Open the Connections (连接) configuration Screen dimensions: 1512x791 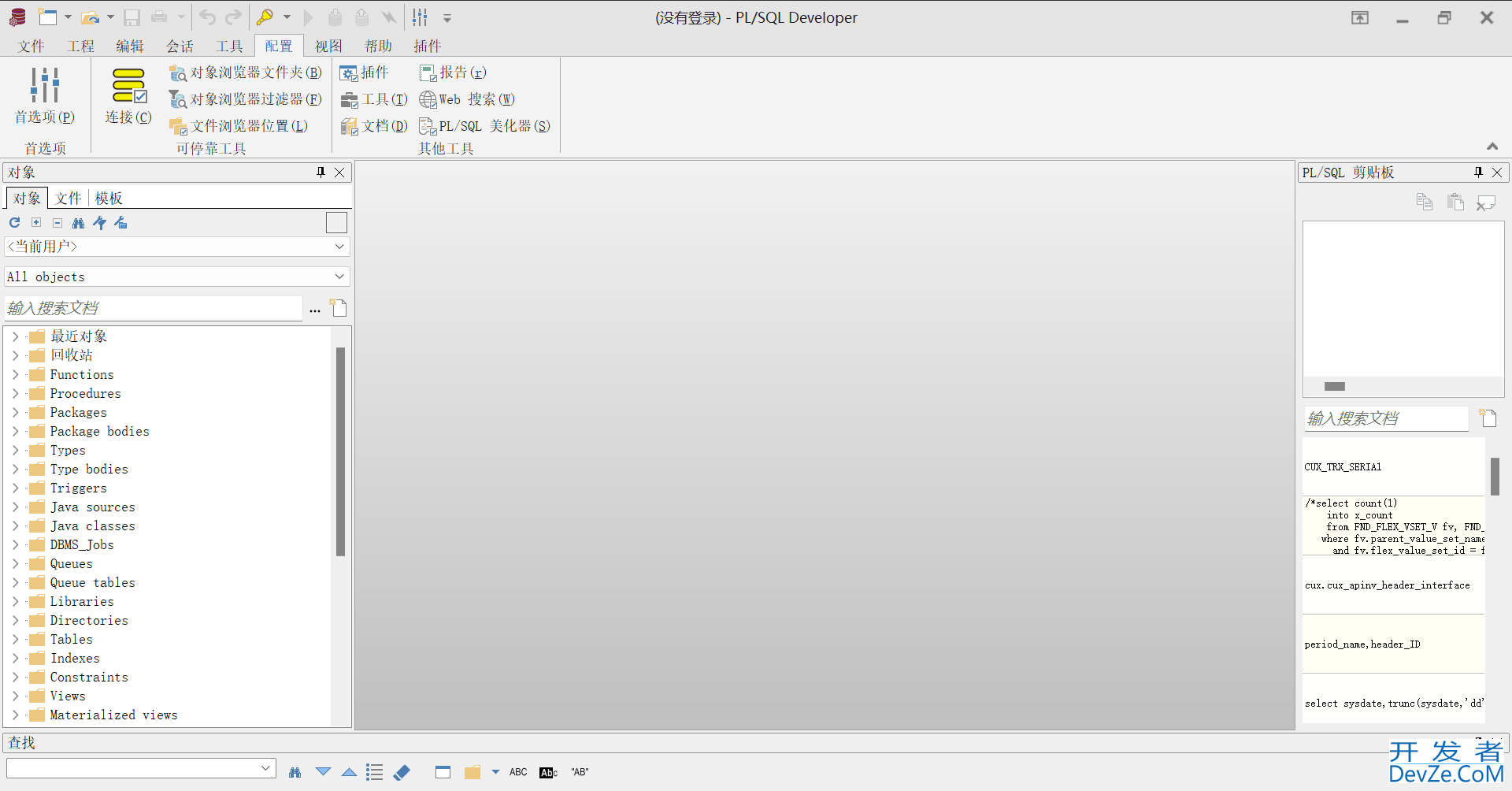click(128, 85)
